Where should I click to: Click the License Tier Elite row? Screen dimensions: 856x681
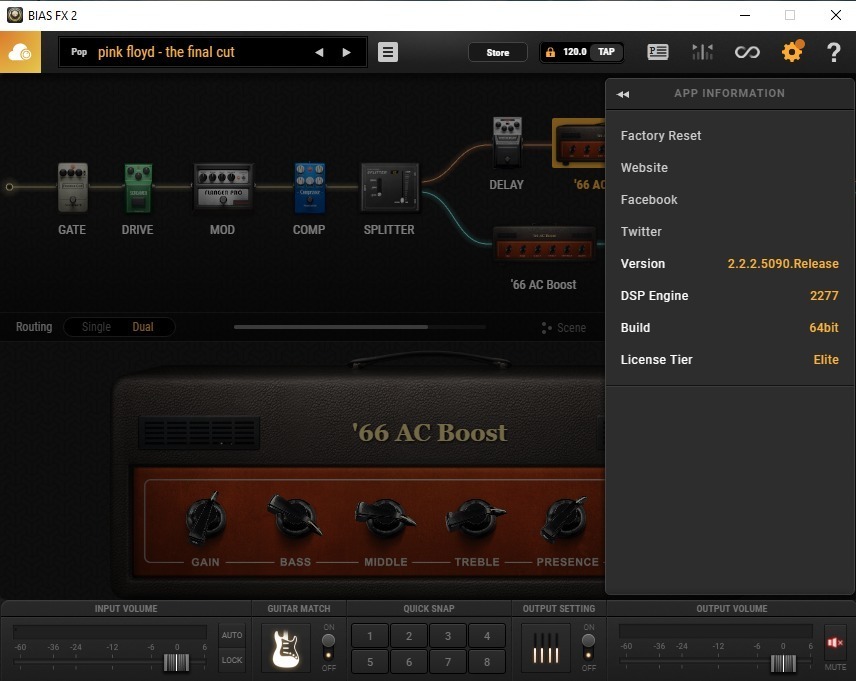pos(729,360)
